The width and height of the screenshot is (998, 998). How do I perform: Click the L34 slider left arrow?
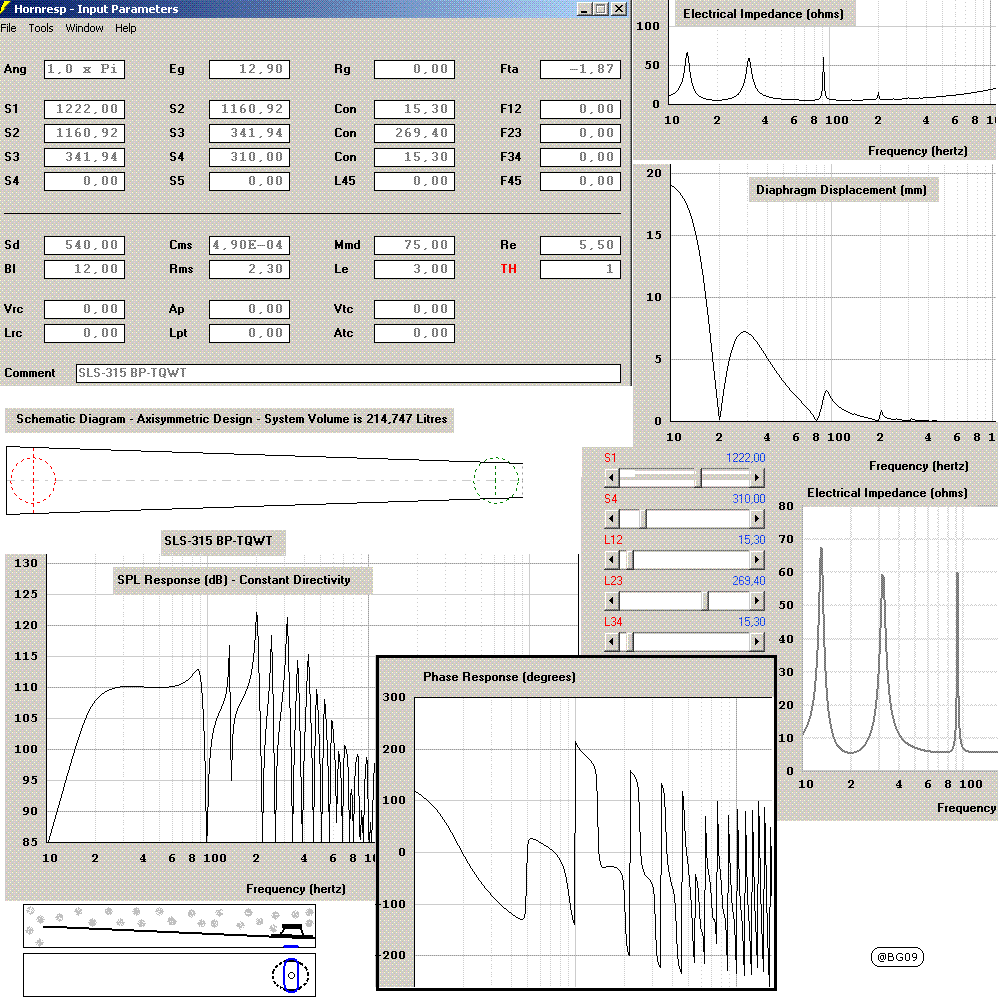point(611,642)
